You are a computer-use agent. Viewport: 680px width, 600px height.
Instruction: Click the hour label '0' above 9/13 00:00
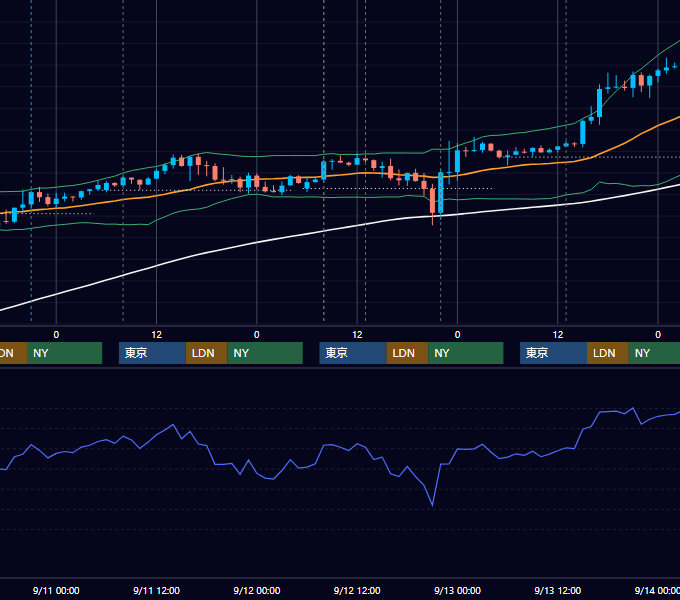point(458,335)
